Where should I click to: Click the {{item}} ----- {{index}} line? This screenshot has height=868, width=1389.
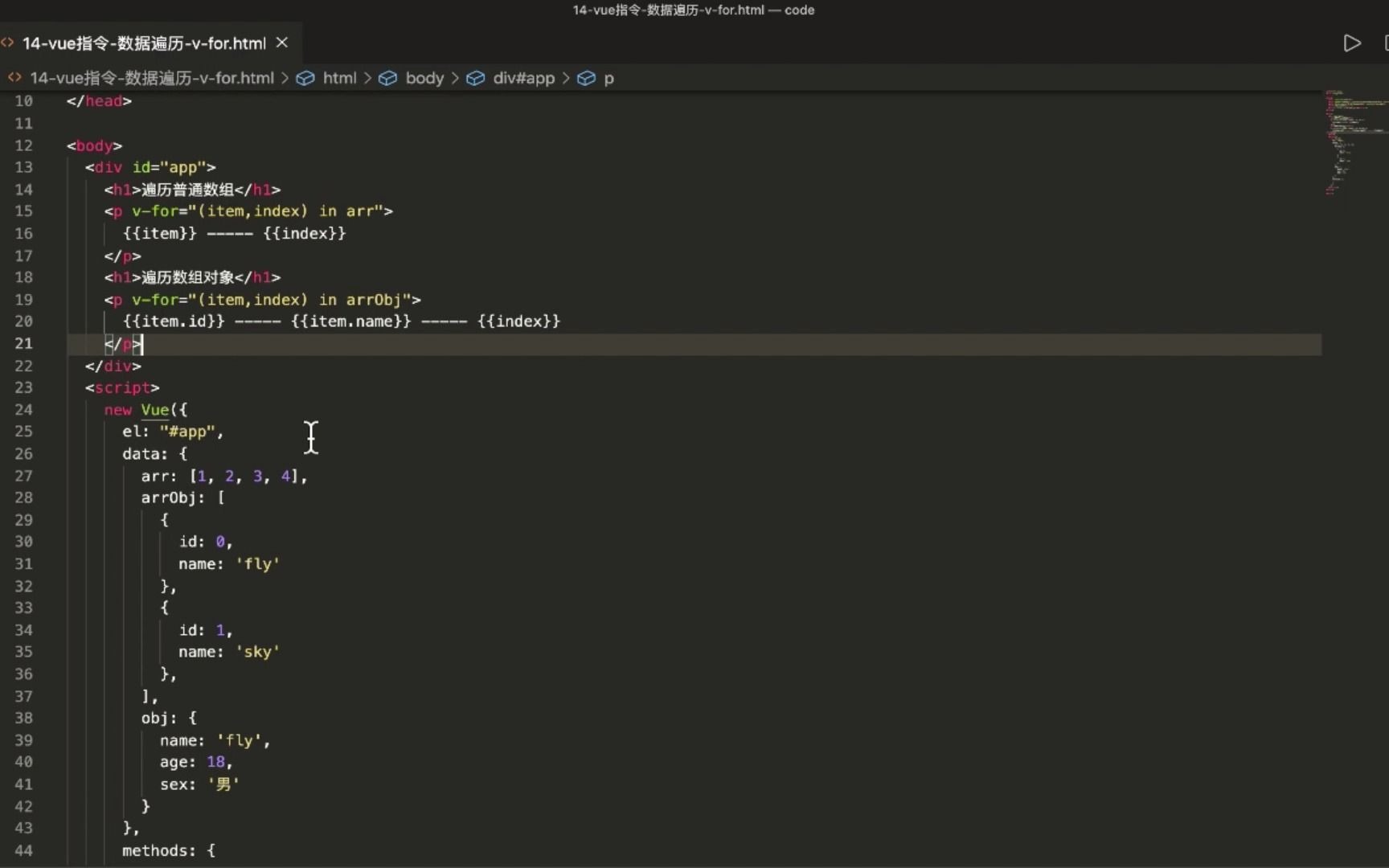[x=234, y=233]
